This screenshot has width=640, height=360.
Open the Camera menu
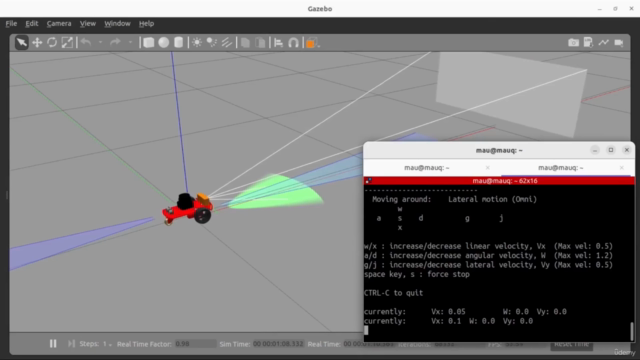tap(59, 24)
